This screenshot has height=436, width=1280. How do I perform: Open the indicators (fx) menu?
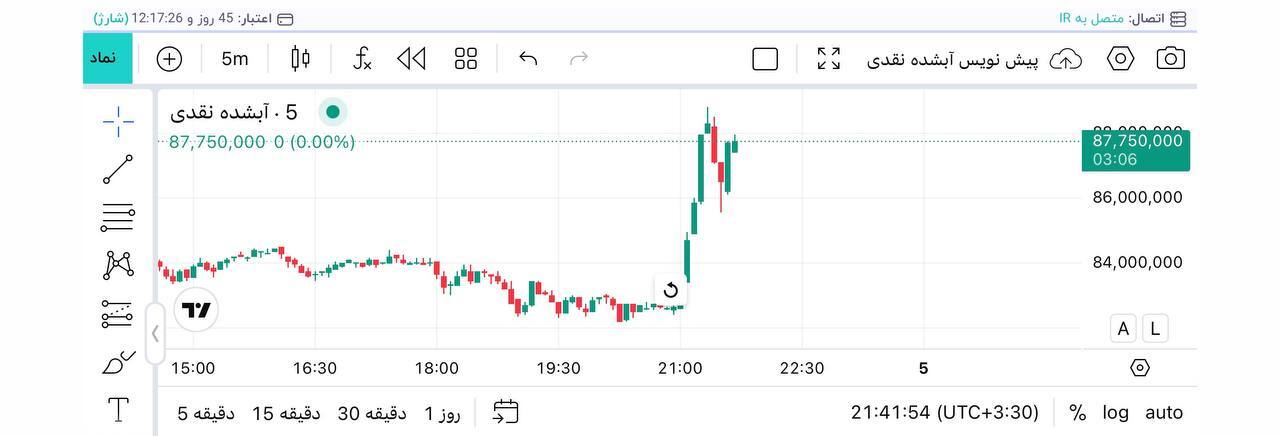(x=362, y=59)
